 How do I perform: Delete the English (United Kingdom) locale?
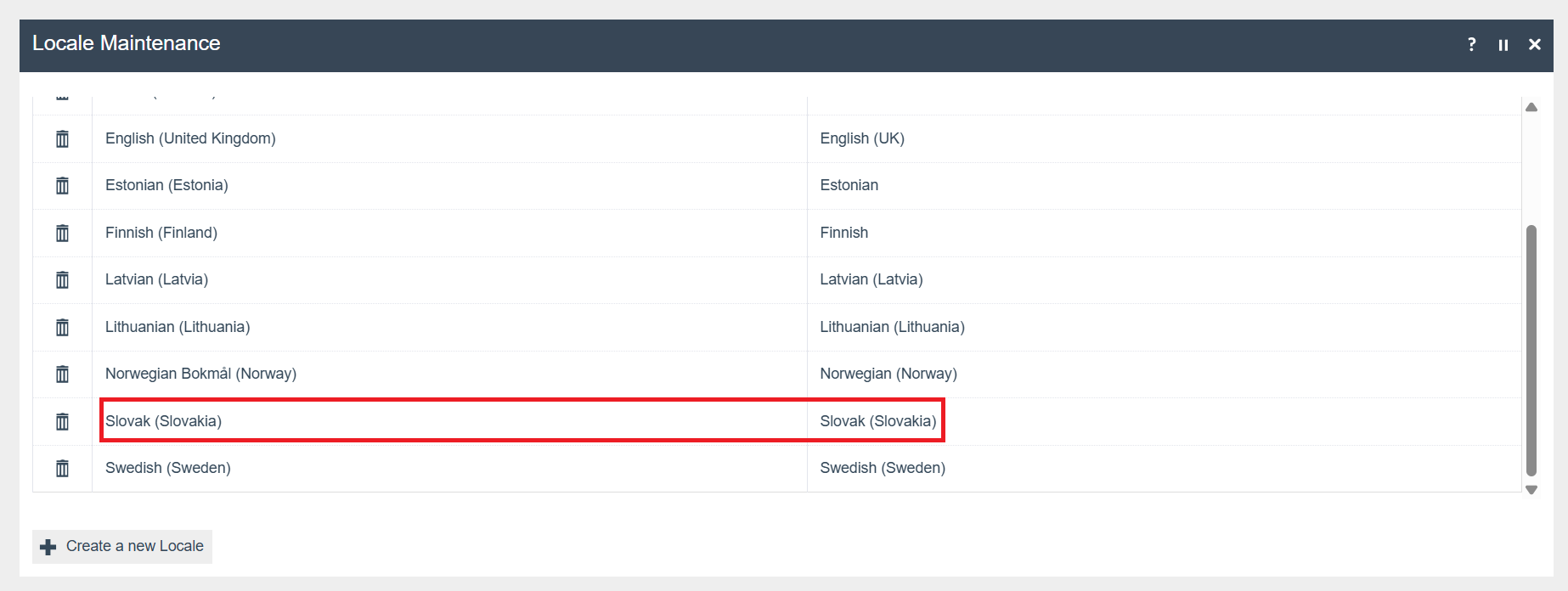coord(62,138)
